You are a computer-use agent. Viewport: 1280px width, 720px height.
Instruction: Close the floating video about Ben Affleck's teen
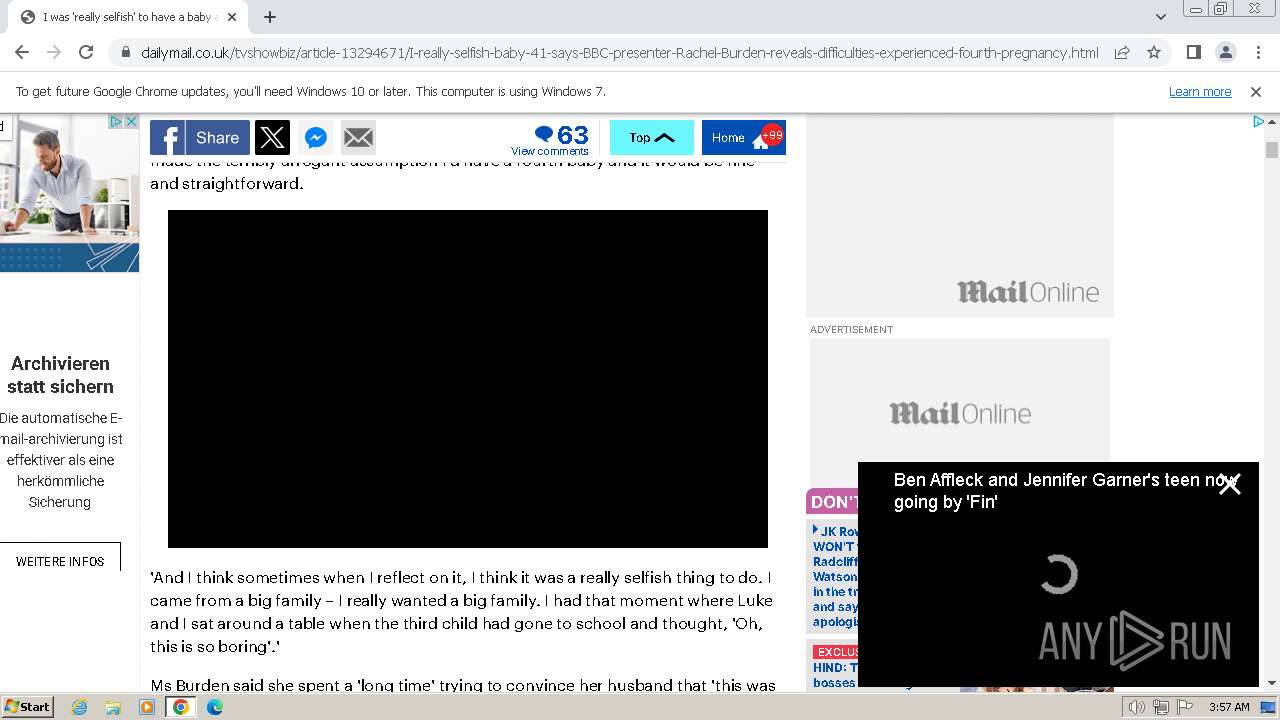click(x=1229, y=485)
